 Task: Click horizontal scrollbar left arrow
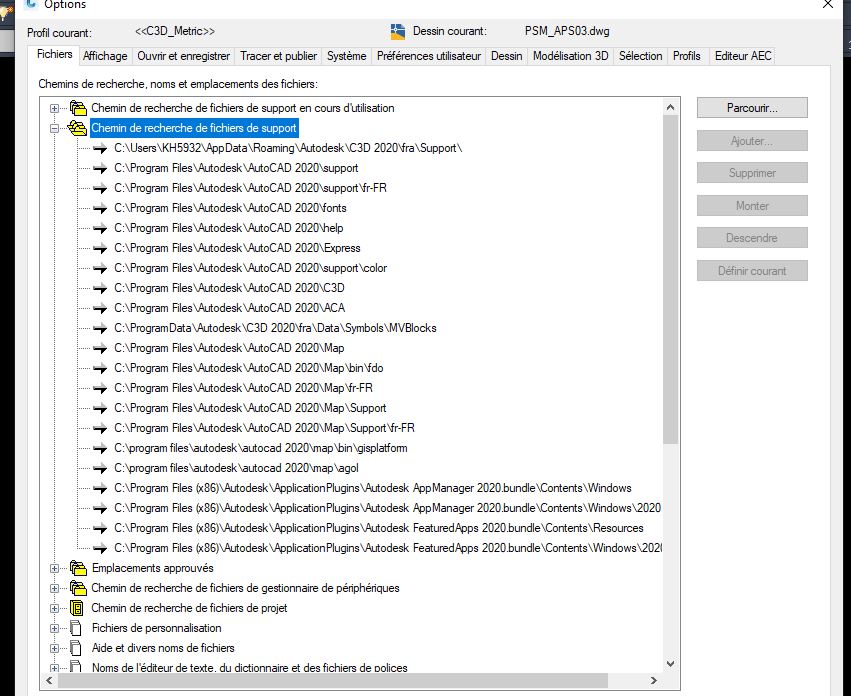[49, 680]
